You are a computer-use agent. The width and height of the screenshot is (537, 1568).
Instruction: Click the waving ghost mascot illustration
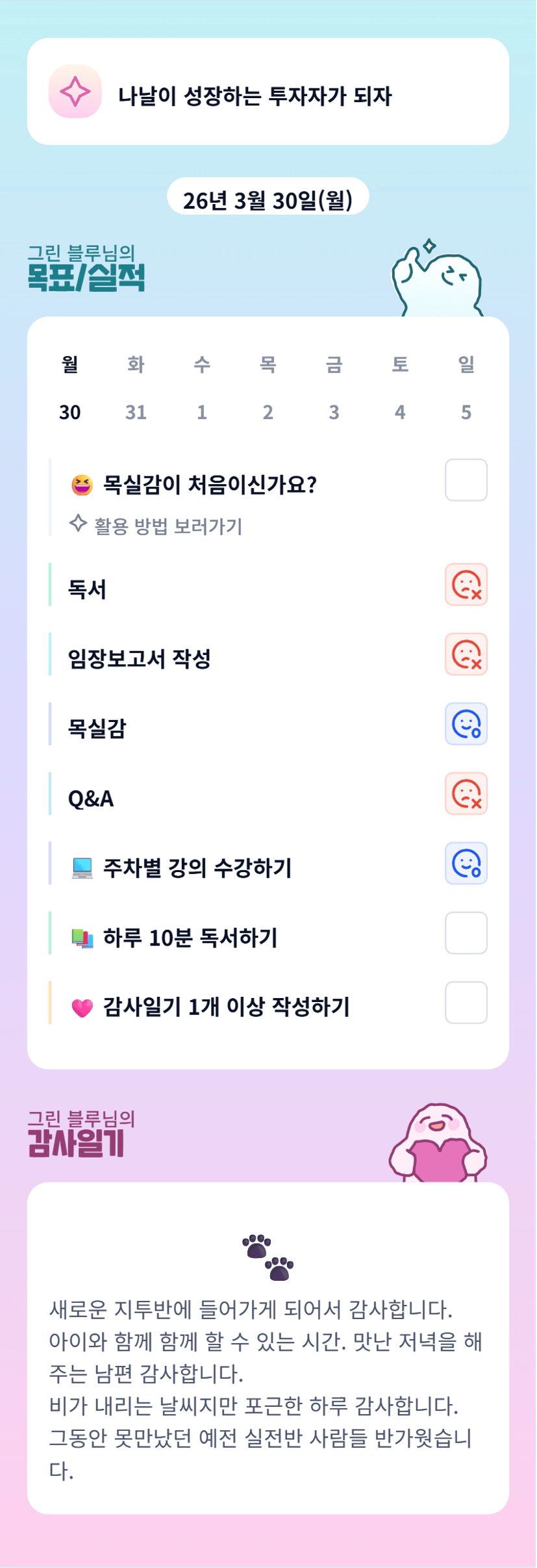tap(437, 280)
